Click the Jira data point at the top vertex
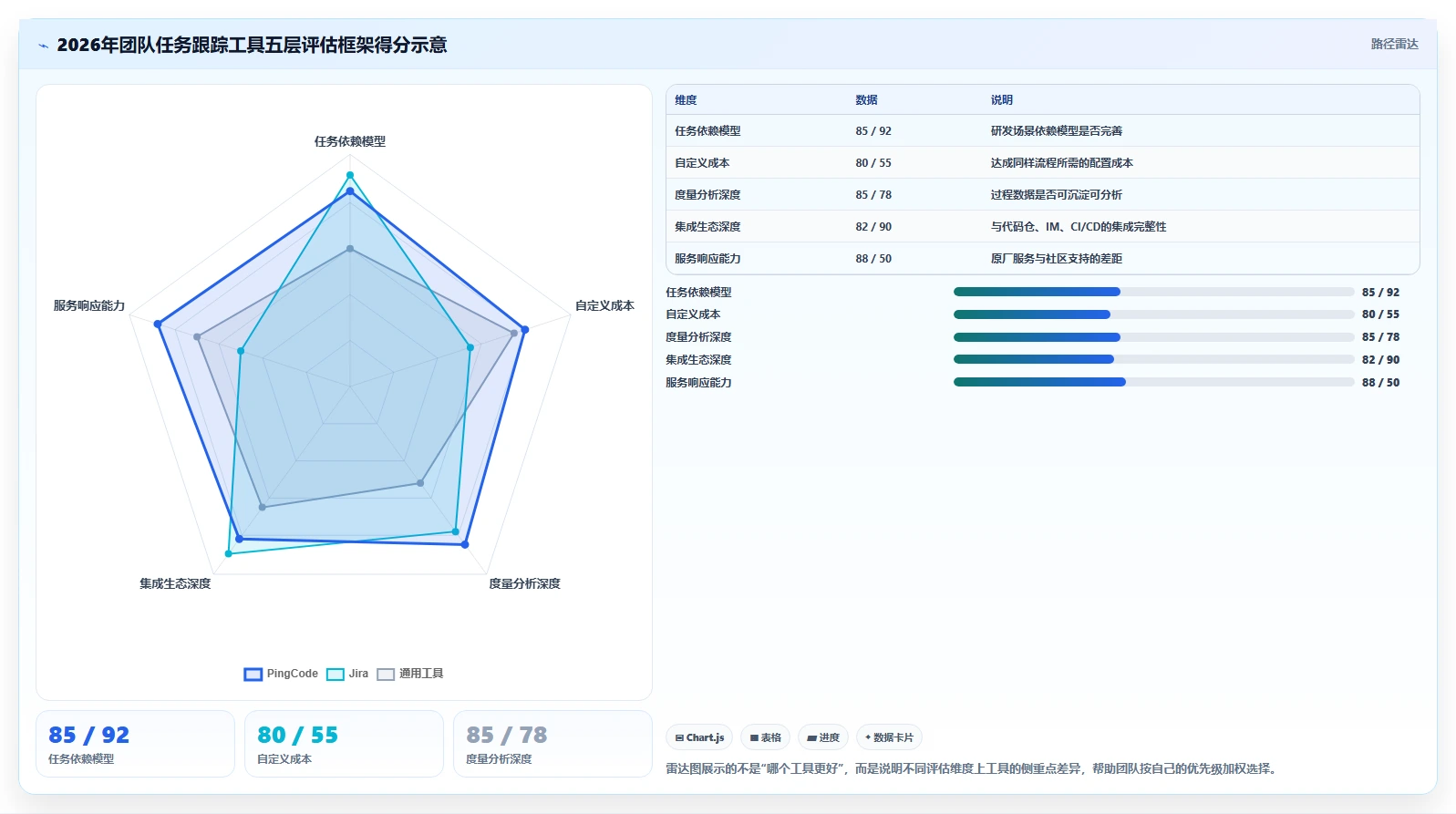This screenshot has height=814, width=1456. [x=349, y=175]
